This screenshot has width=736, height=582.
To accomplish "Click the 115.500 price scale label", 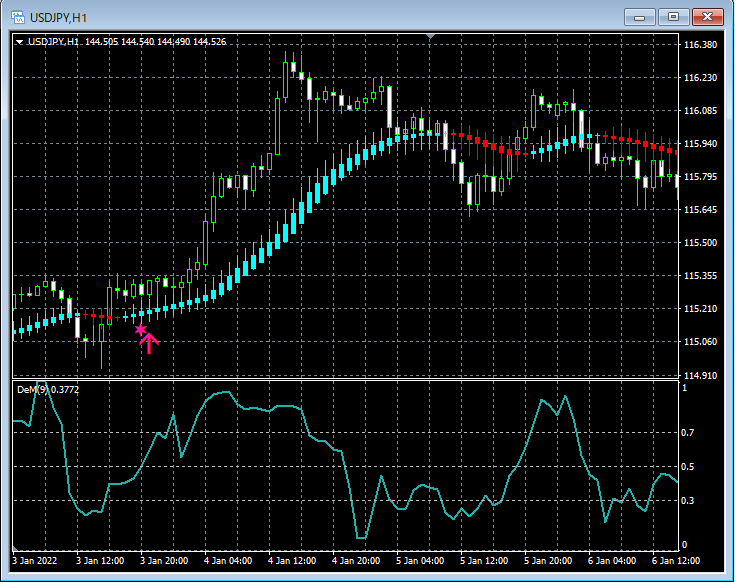I will [701, 243].
